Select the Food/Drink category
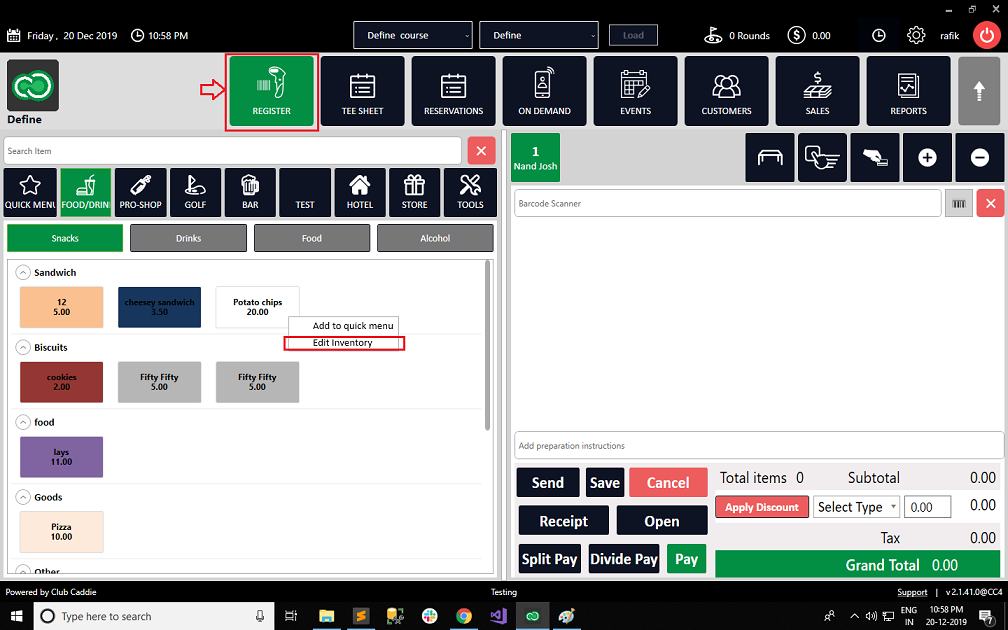 [86, 192]
